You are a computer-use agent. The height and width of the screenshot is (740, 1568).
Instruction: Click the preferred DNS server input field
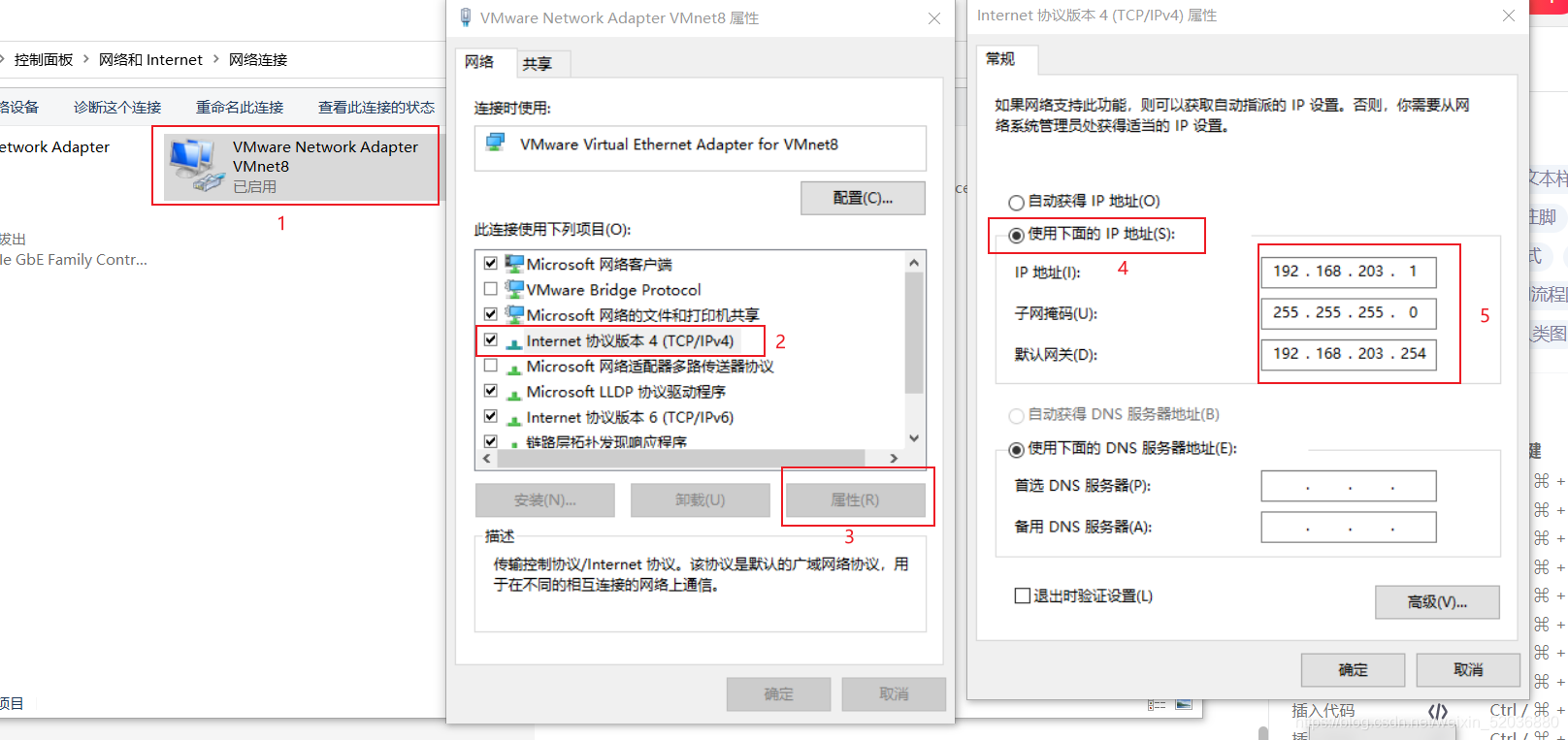tap(1349, 486)
